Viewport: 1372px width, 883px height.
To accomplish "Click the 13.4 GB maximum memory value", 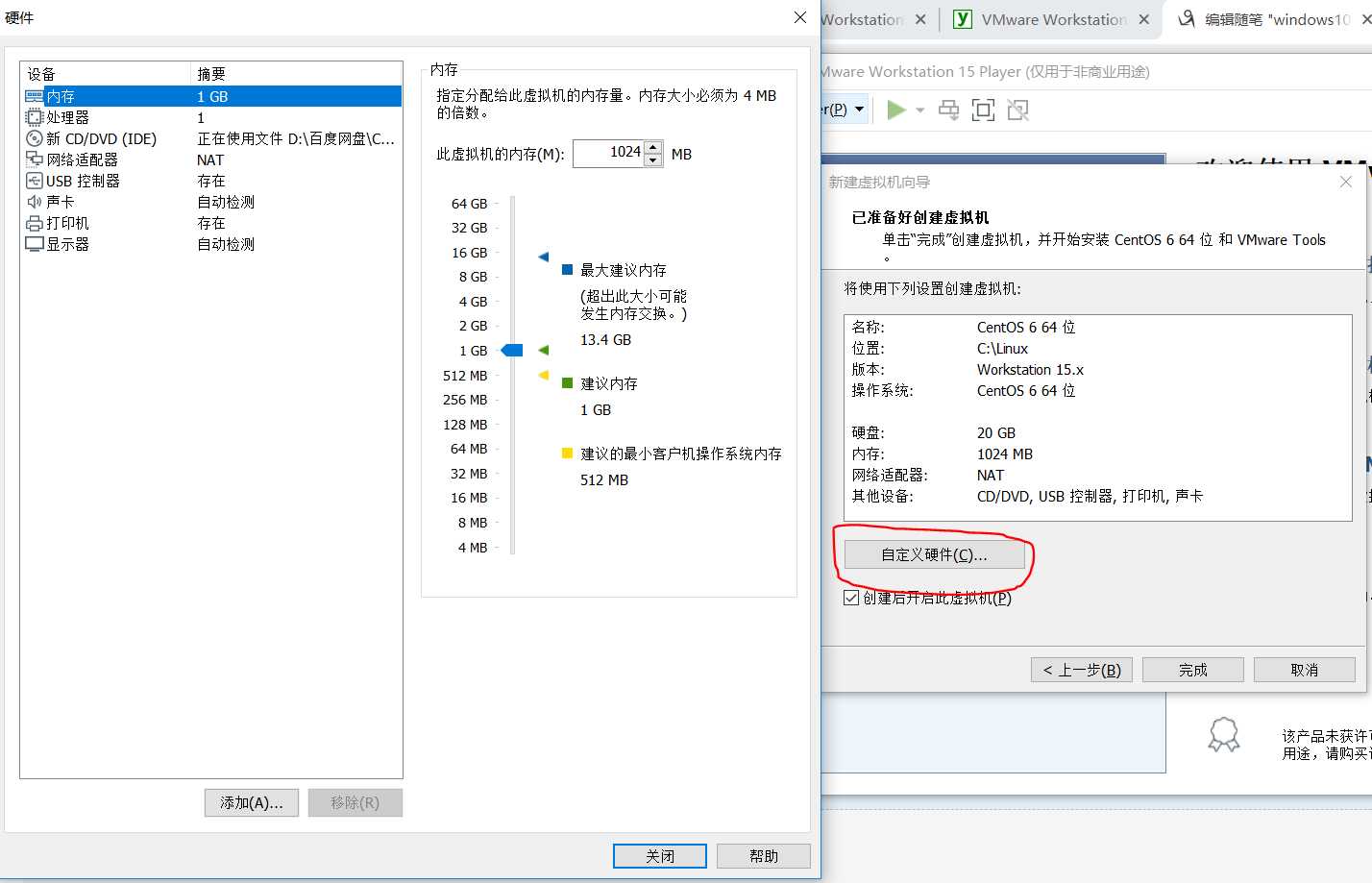I will coord(605,340).
